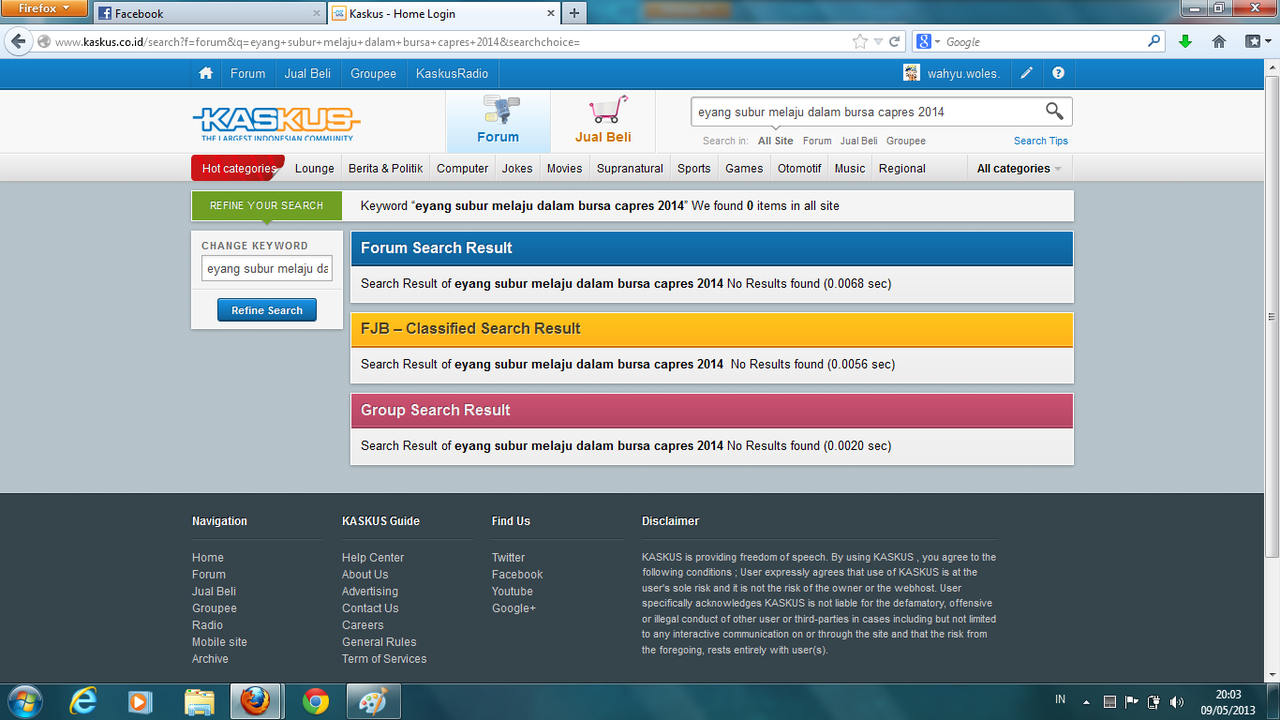Launch Google Chrome from the taskbar
The width and height of the screenshot is (1280, 720).
(316, 701)
